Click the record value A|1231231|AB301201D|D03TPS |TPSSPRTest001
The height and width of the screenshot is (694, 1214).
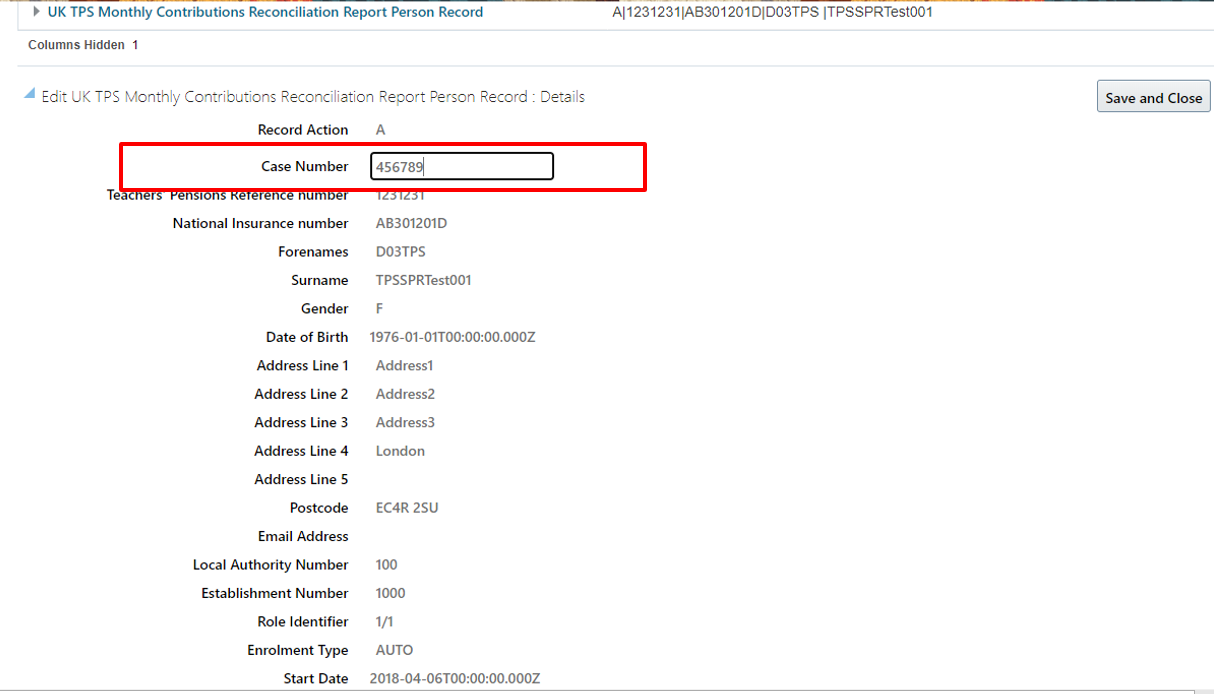(772, 12)
